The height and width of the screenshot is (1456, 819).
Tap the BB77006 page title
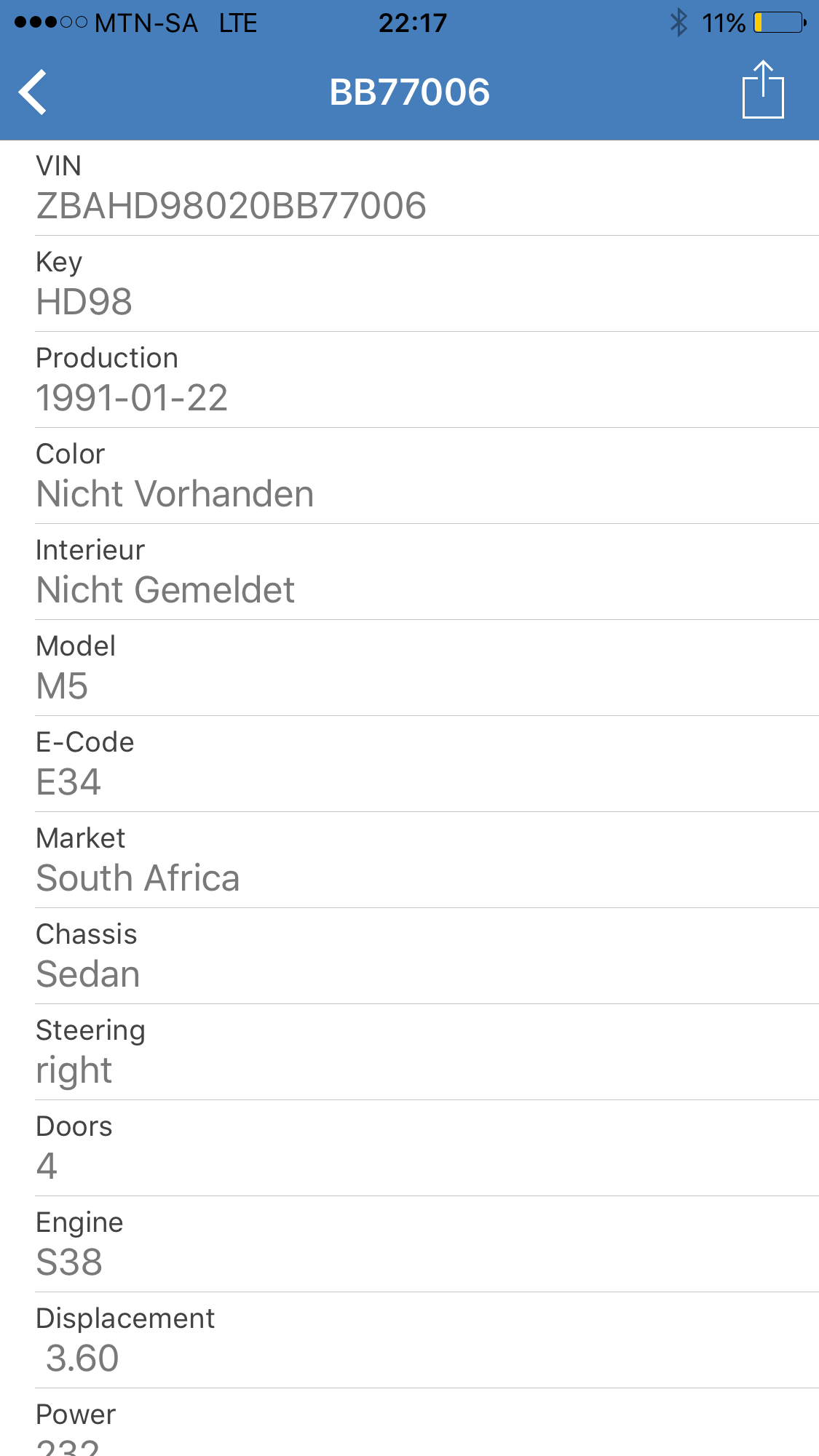(409, 92)
